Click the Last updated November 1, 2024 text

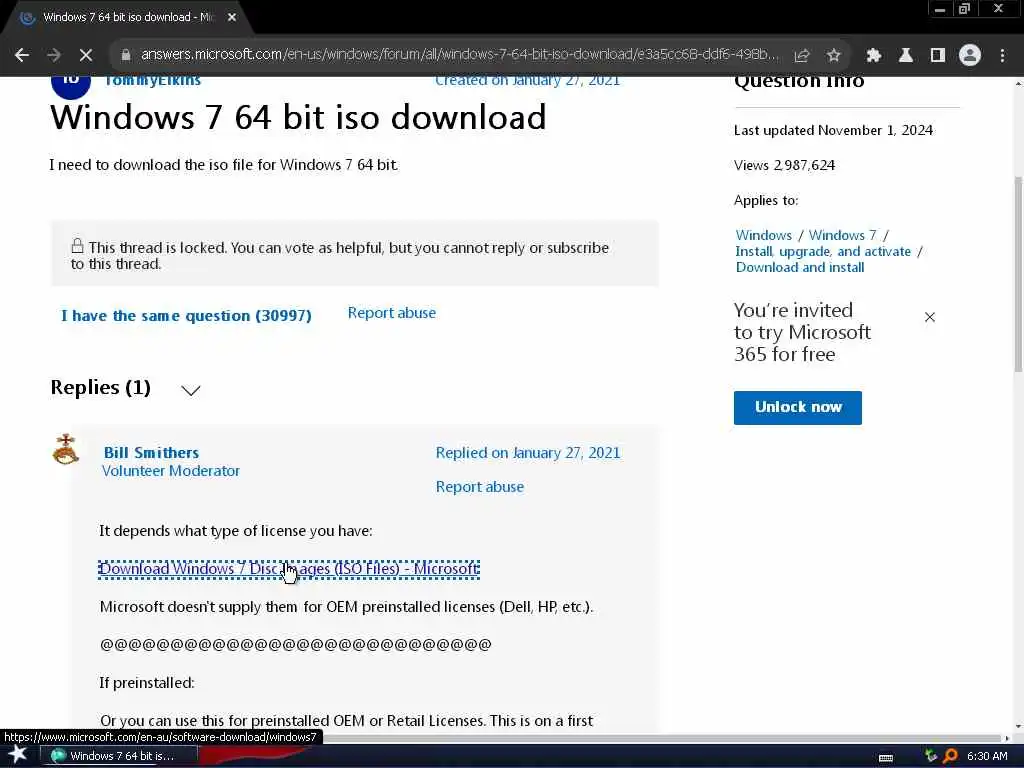click(833, 130)
